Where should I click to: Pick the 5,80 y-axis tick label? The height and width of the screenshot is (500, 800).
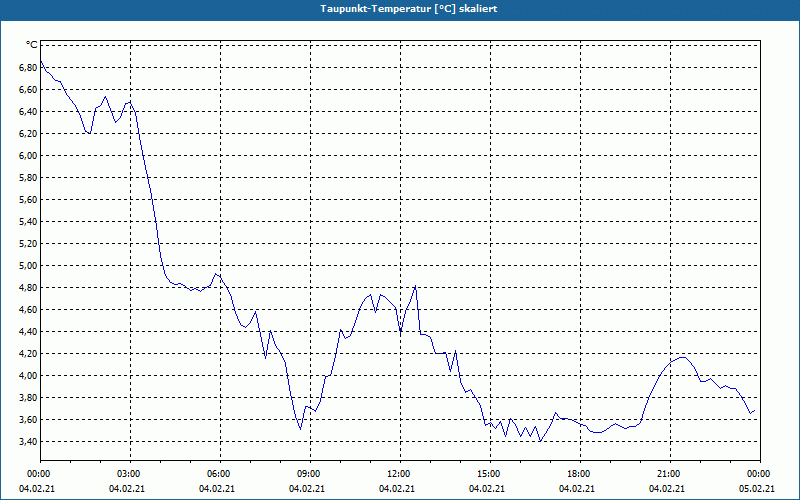click(x=28, y=178)
